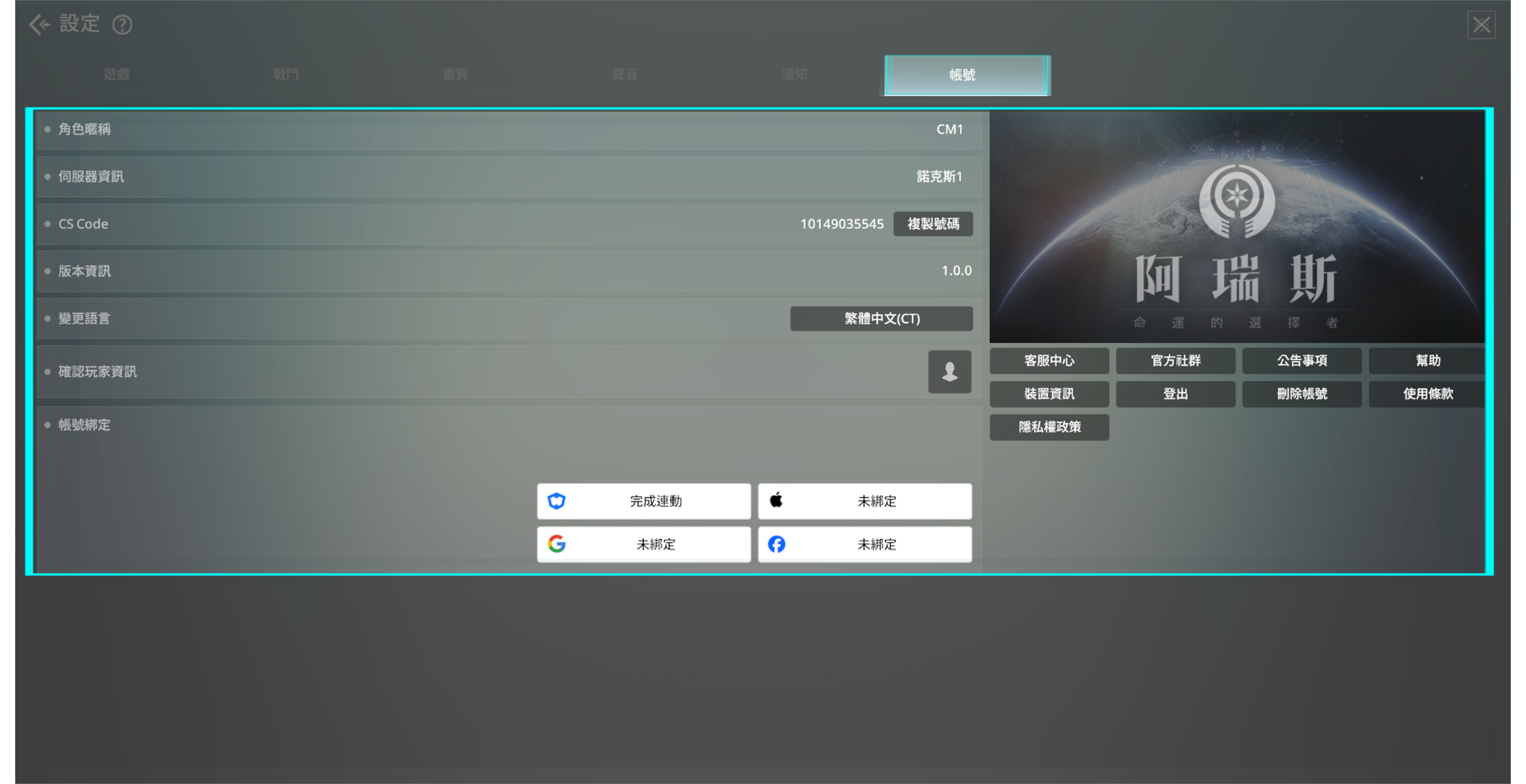Image resolution: width=1526 pixels, height=784 pixels.
Task: Click the 幫助 help button
Action: point(1427,361)
